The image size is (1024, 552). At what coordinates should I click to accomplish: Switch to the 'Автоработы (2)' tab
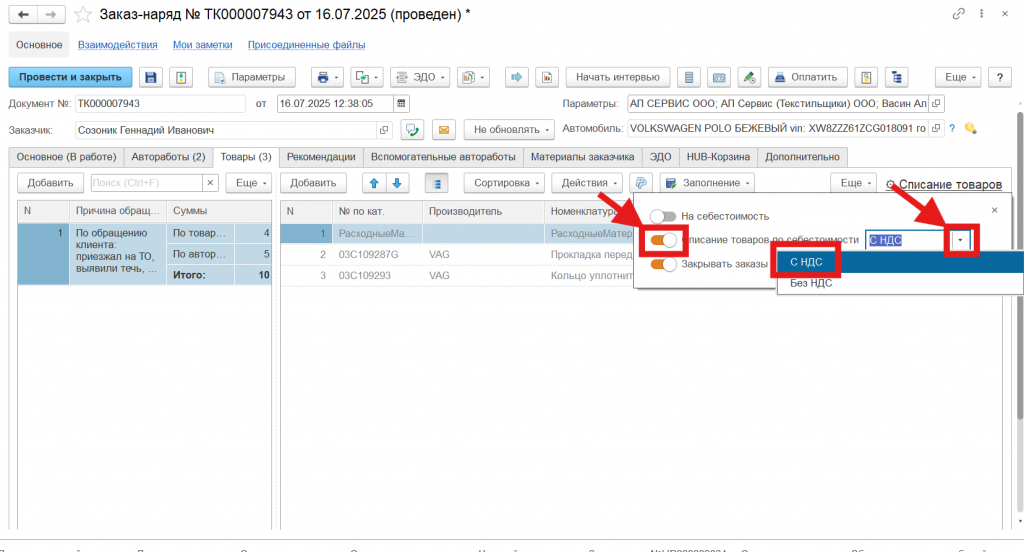[x=168, y=157]
